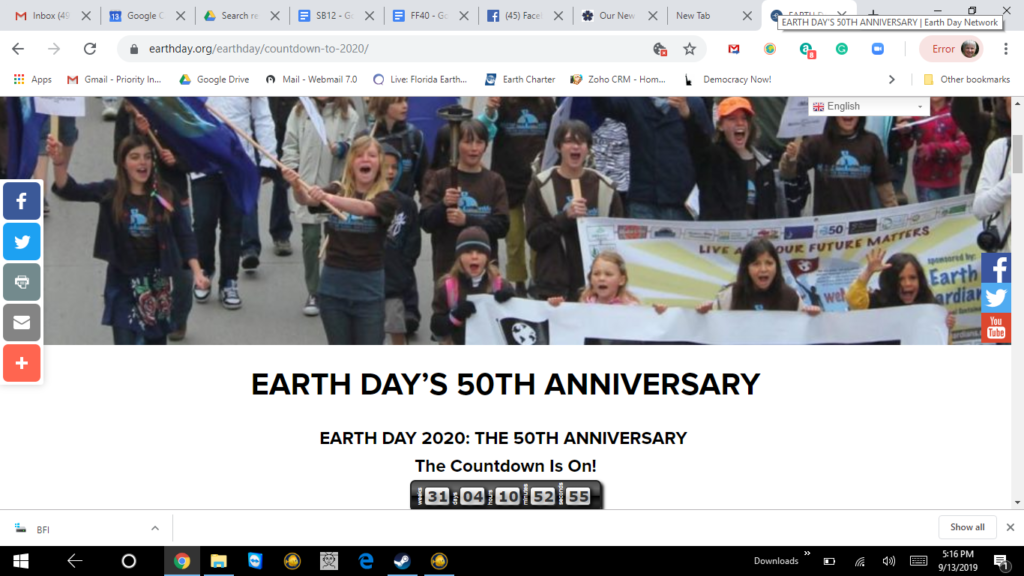1024x576 pixels.
Task: Click the page vertical scrollbar thumb
Action: click(1017, 154)
